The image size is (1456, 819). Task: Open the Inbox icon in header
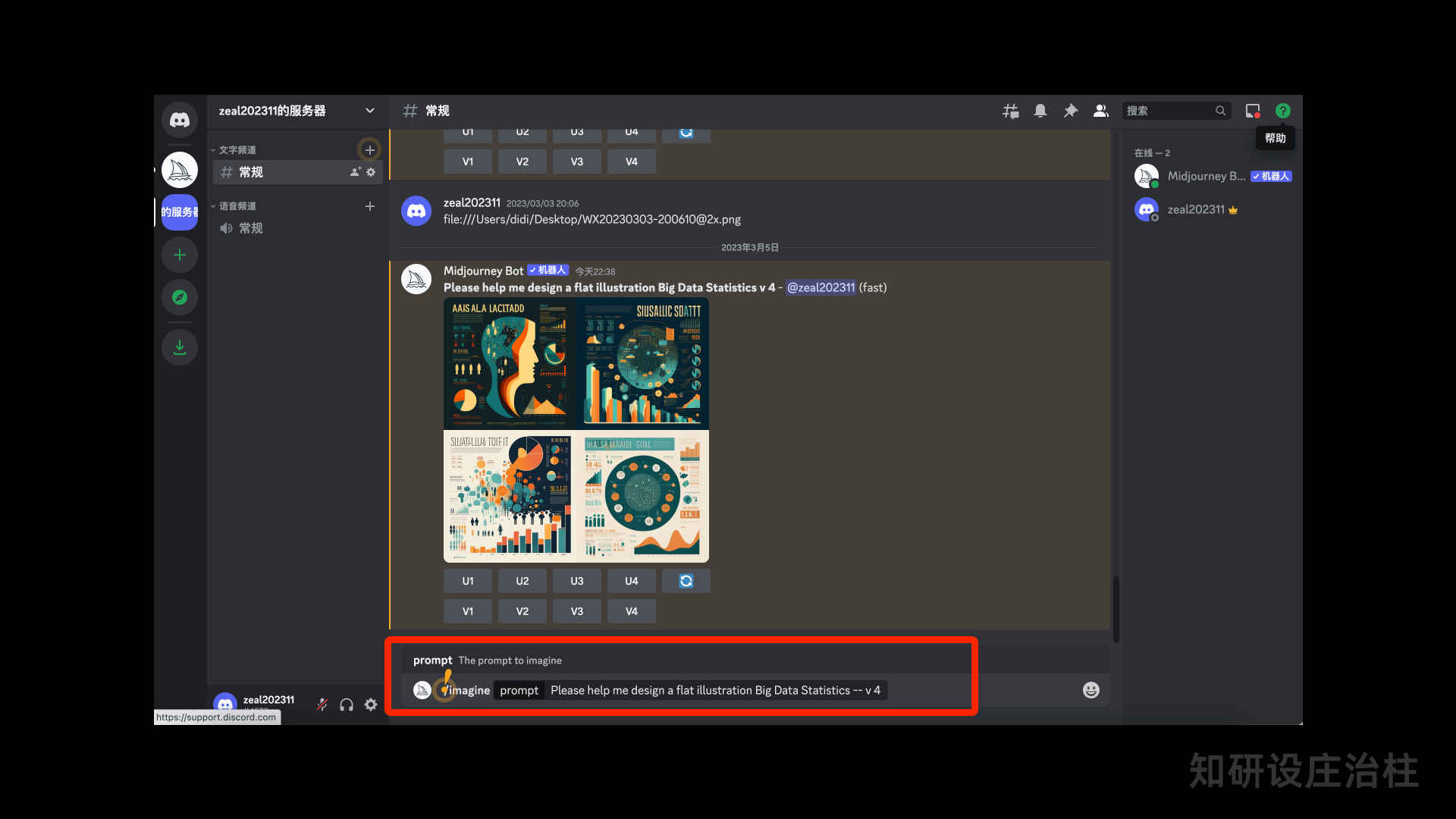point(1253,111)
